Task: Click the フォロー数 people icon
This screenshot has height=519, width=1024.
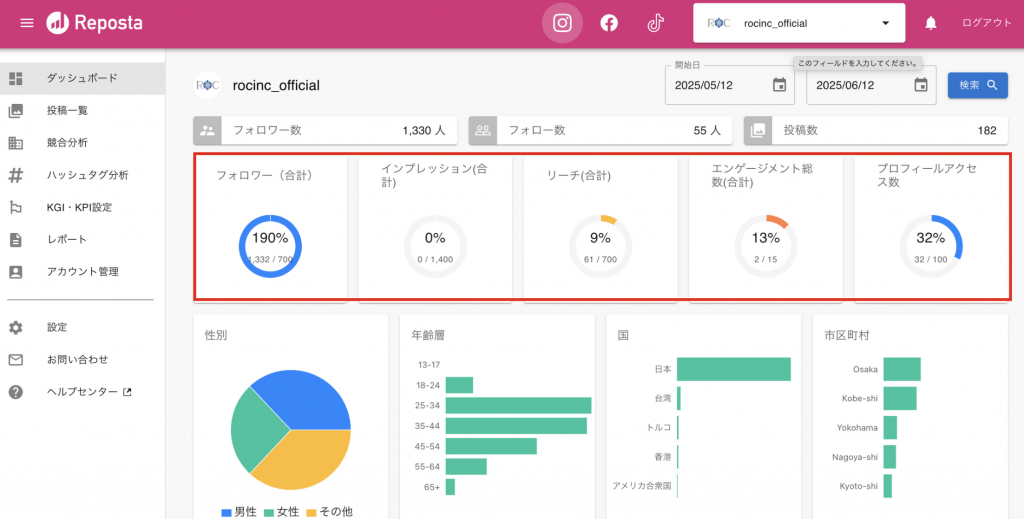Action: pos(483,131)
